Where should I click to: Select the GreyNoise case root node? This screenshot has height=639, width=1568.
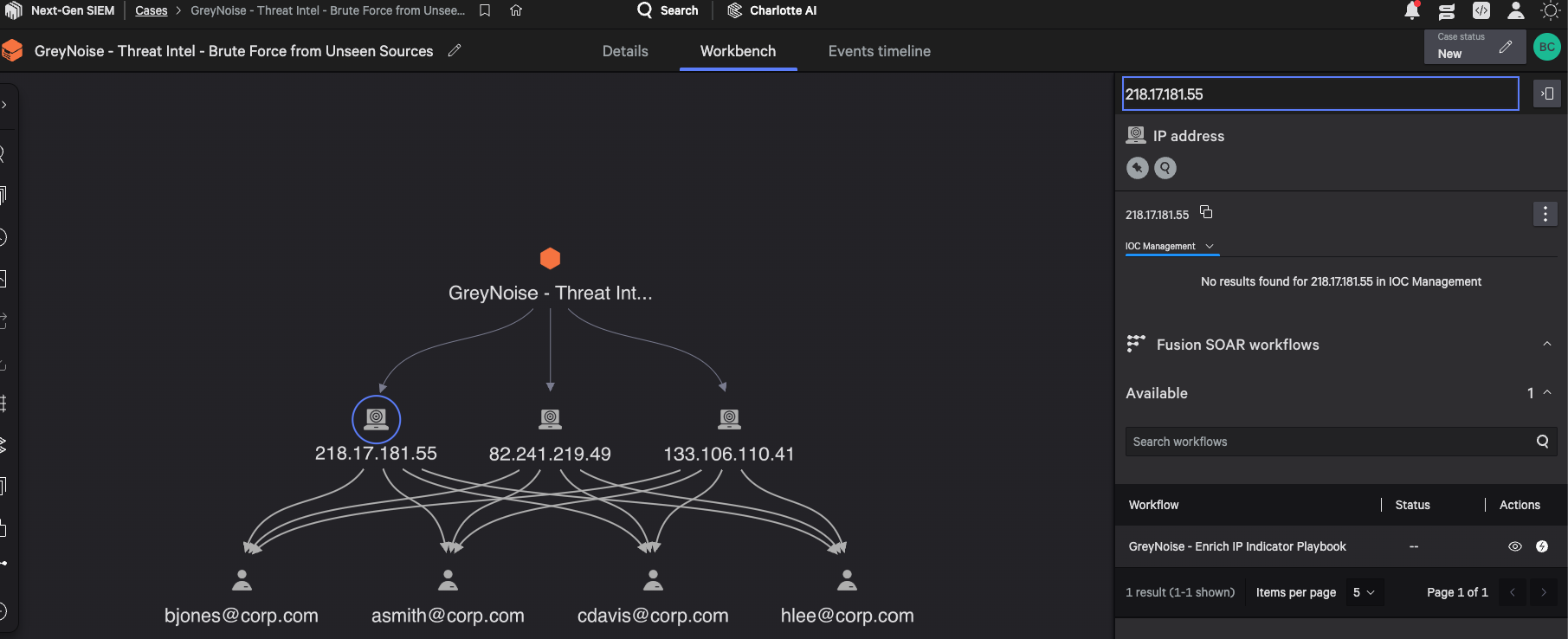click(x=550, y=259)
